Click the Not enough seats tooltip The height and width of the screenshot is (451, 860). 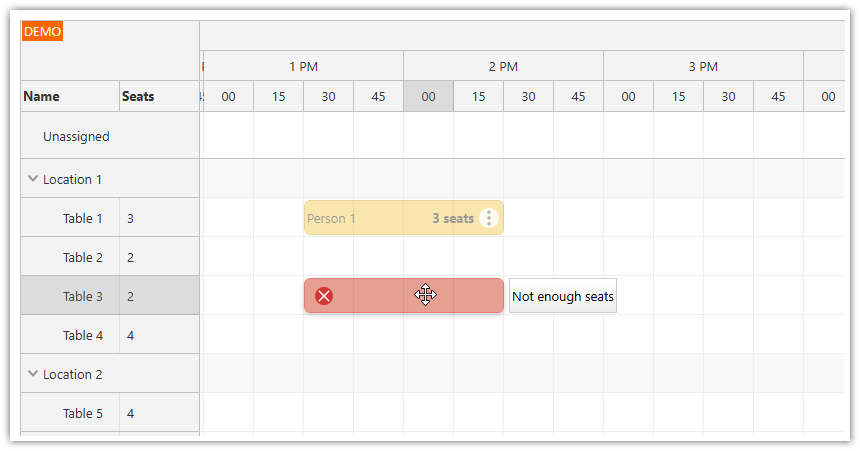point(563,296)
